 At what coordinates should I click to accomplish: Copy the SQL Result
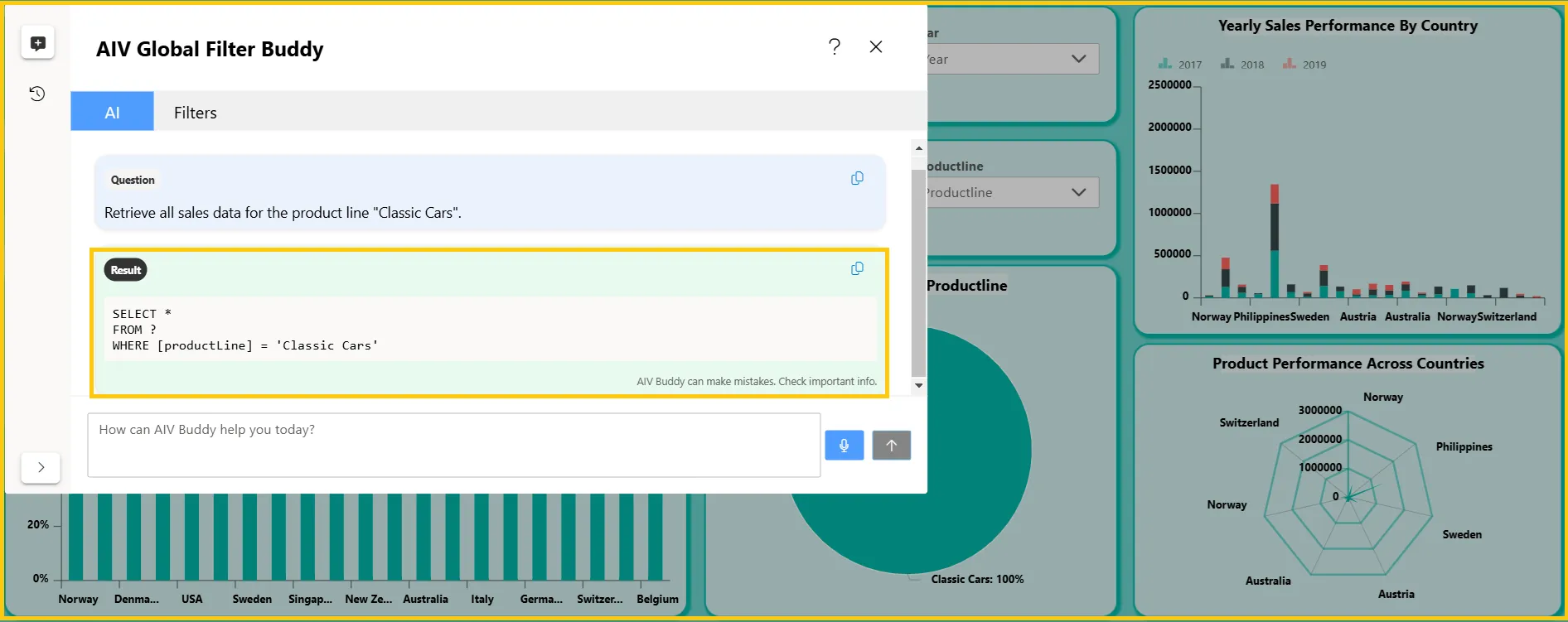pos(857,268)
